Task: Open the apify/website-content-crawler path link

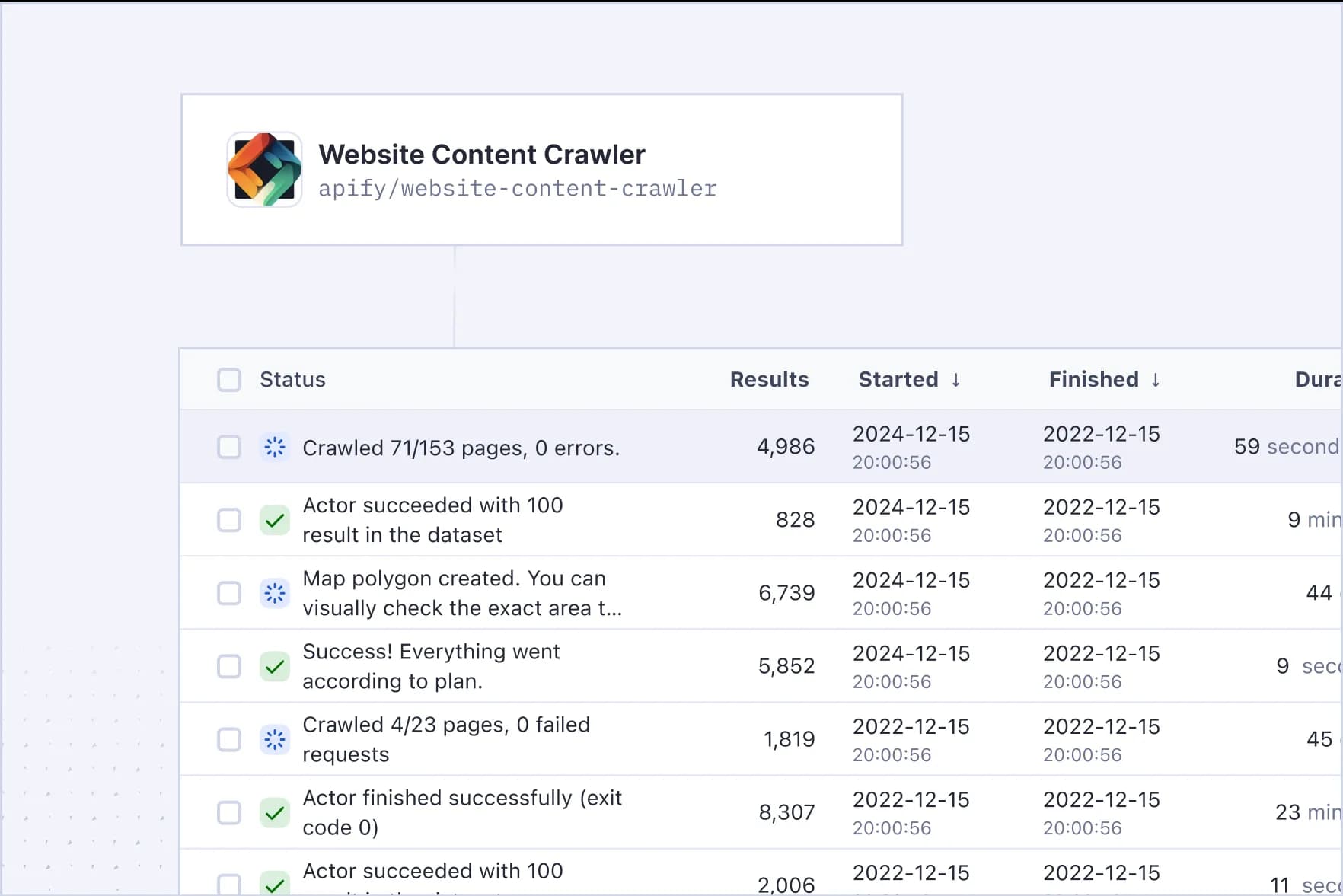Action: (x=517, y=189)
